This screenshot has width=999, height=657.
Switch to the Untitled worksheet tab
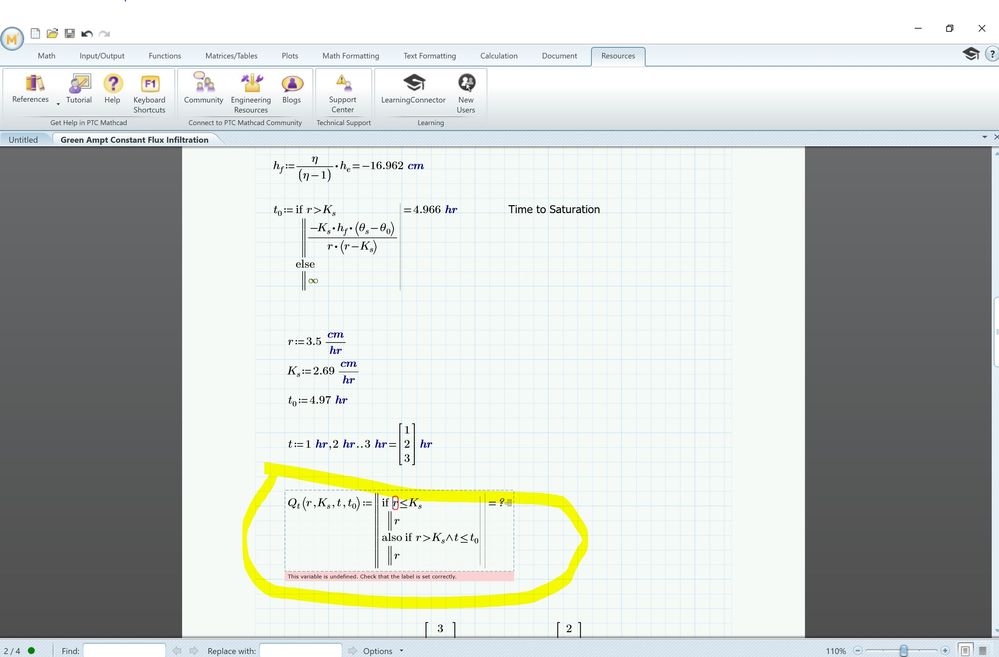(x=24, y=140)
